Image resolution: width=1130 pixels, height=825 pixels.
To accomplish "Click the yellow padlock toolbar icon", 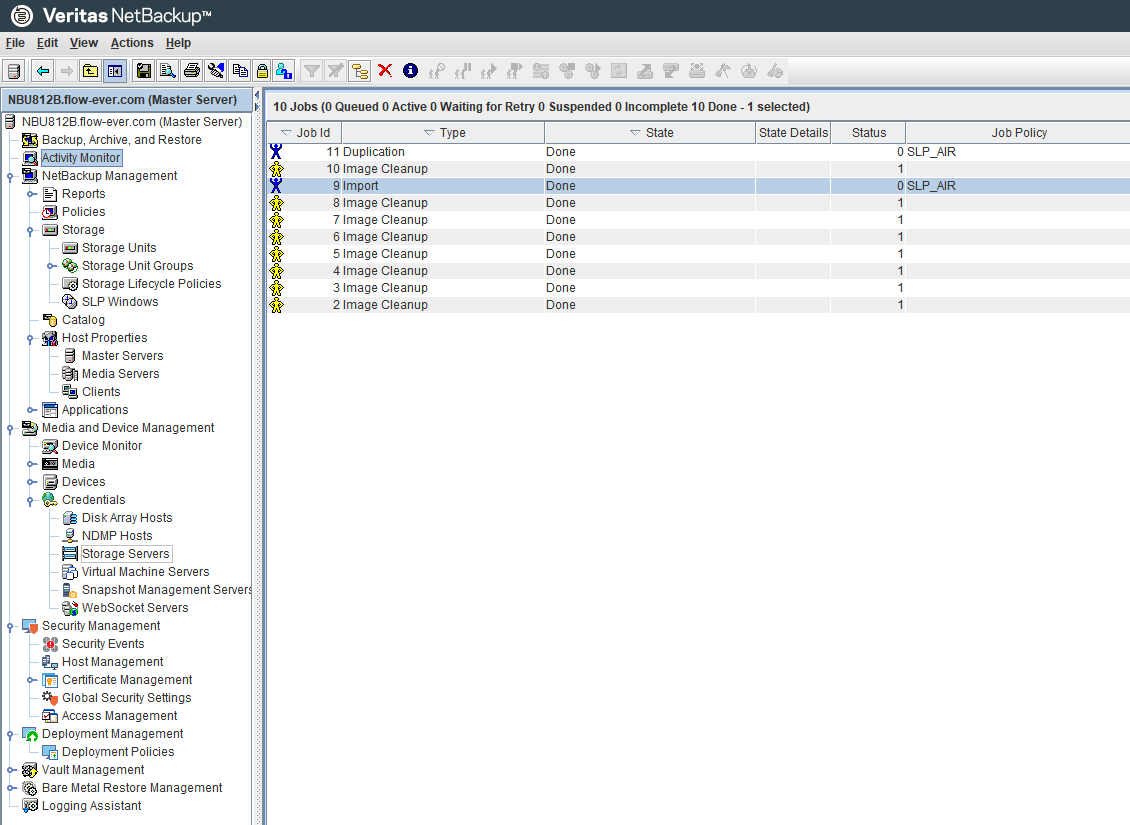I will coord(262,71).
